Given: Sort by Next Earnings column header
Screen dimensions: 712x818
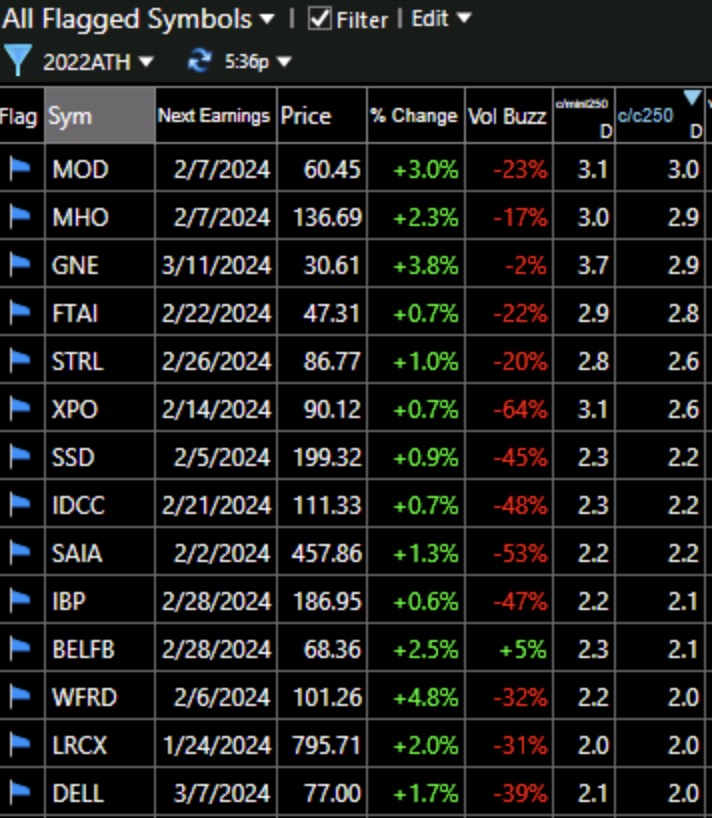Looking at the screenshot, I should tap(216, 116).
